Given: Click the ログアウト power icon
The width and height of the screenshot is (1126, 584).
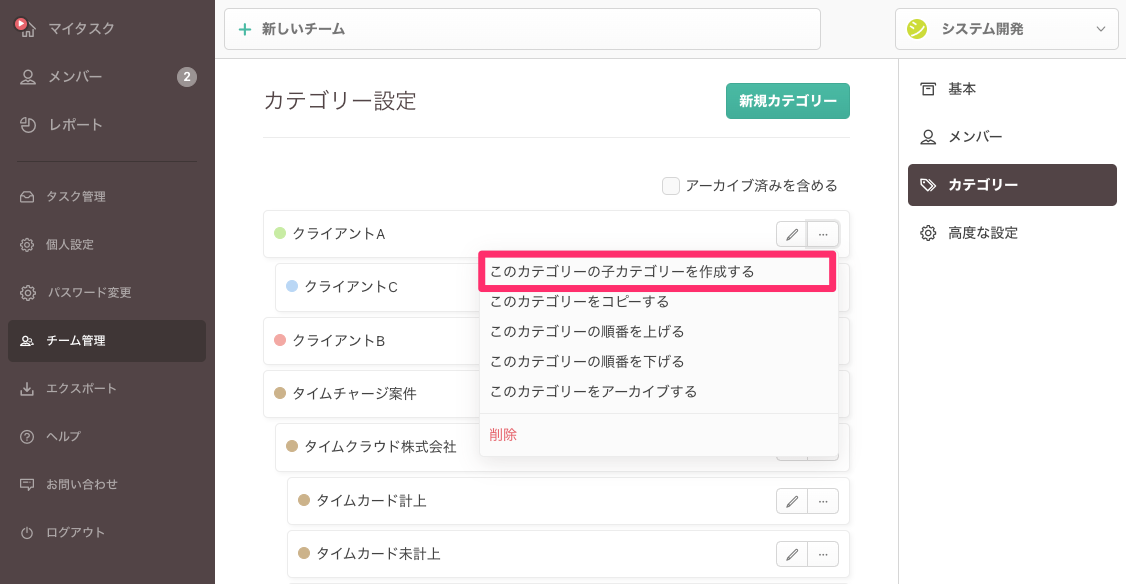Looking at the screenshot, I should click(27, 533).
